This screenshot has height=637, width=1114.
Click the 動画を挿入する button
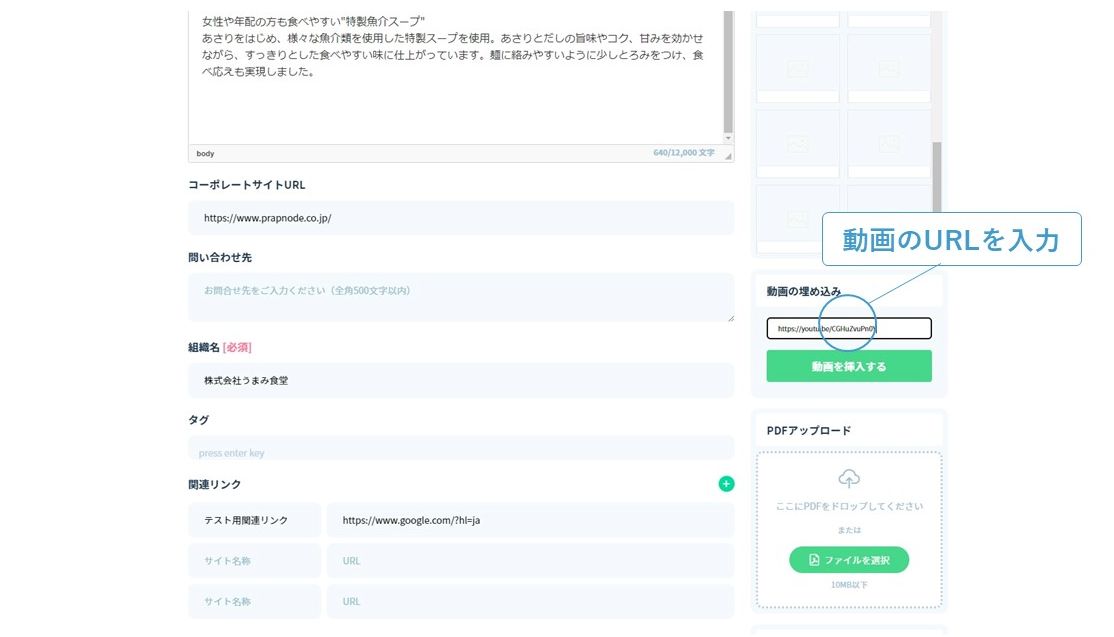(848, 366)
